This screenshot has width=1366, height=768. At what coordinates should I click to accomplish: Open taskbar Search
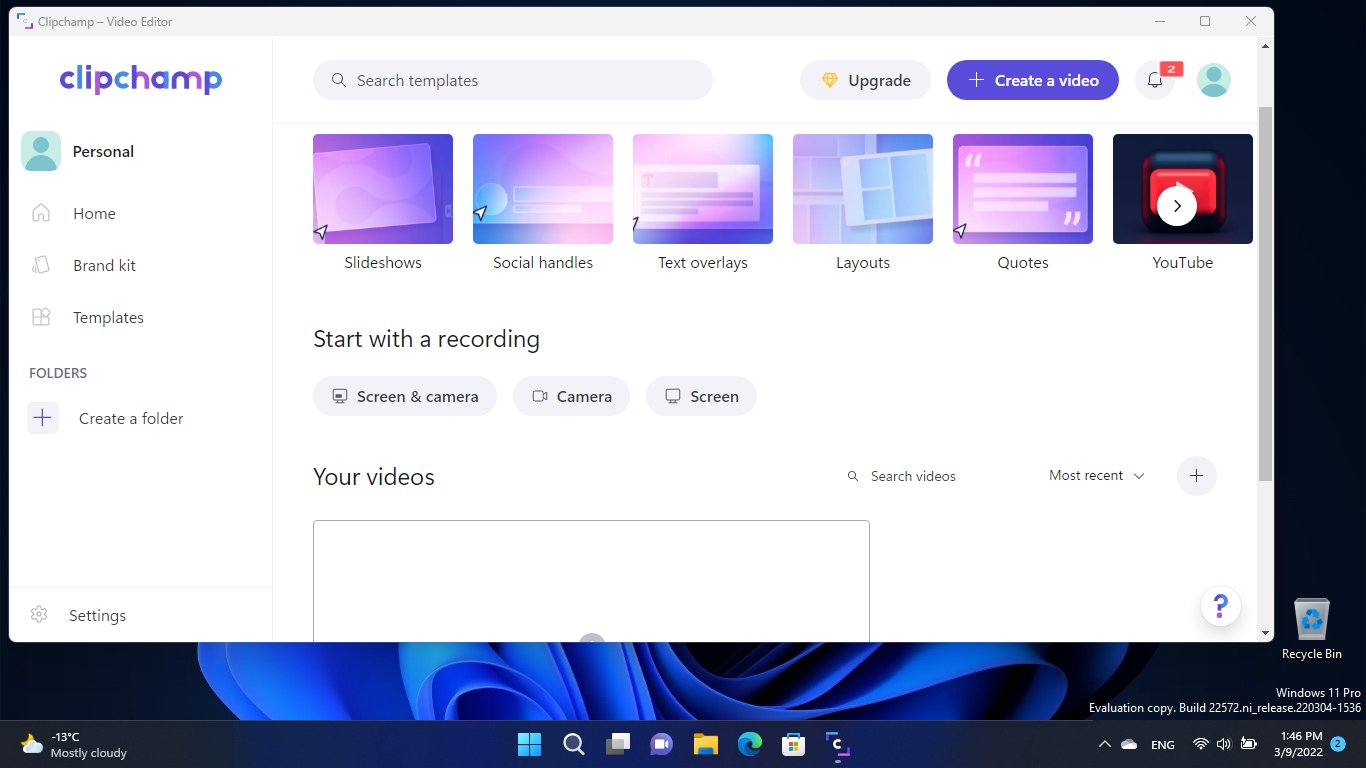tap(574, 744)
